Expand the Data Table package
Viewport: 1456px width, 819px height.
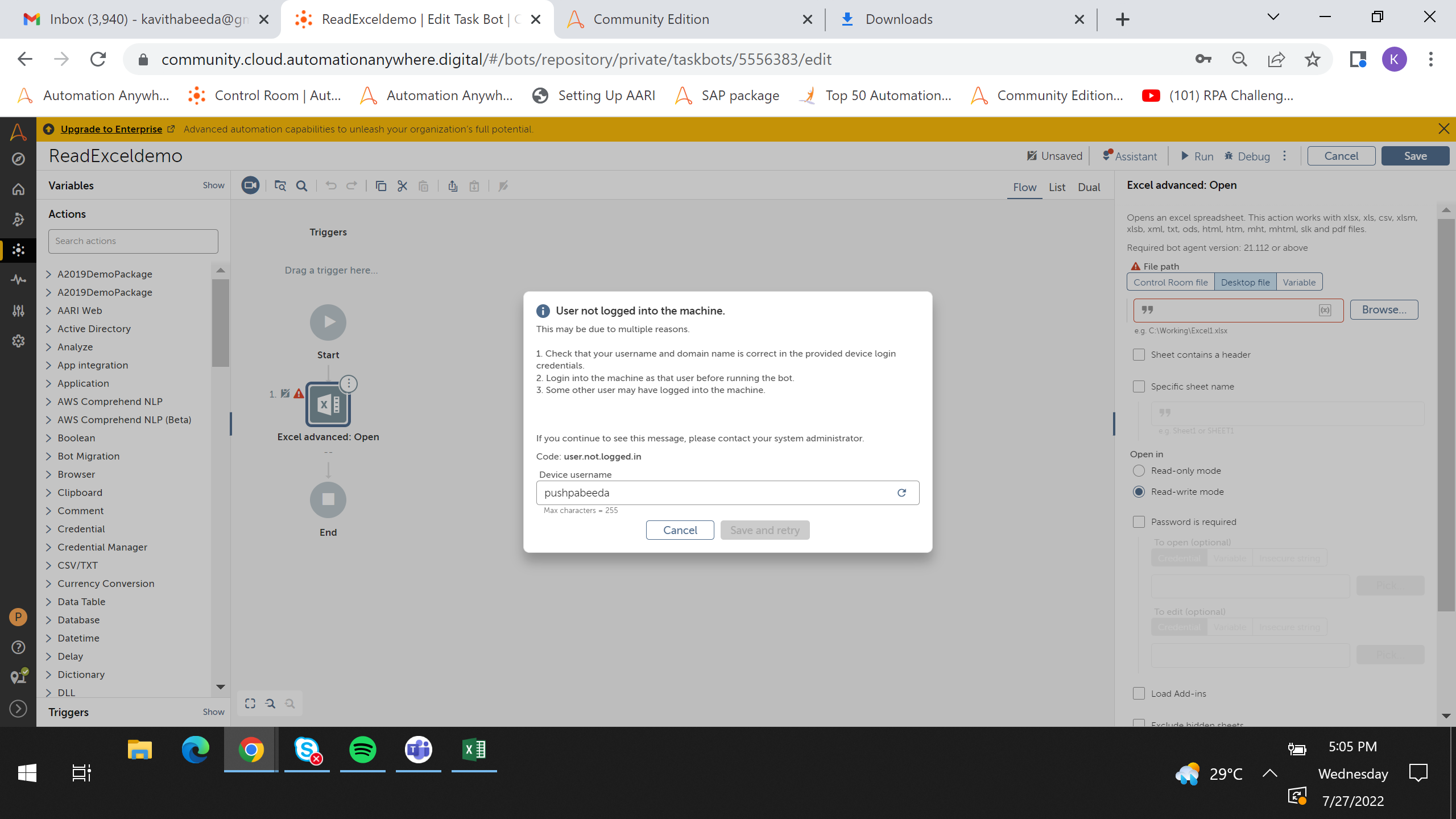(x=49, y=602)
